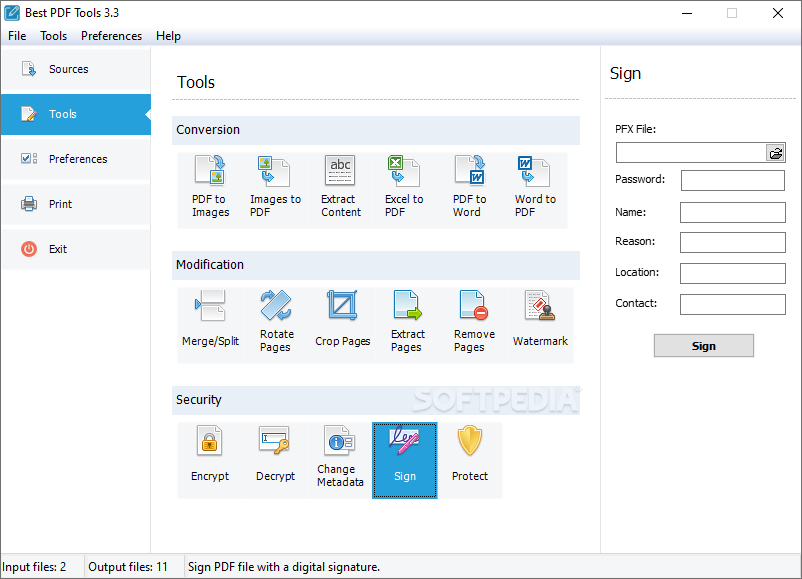This screenshot has height=579, width=802.
Task: Click the Location input field
Action: (x=732, y=273)
